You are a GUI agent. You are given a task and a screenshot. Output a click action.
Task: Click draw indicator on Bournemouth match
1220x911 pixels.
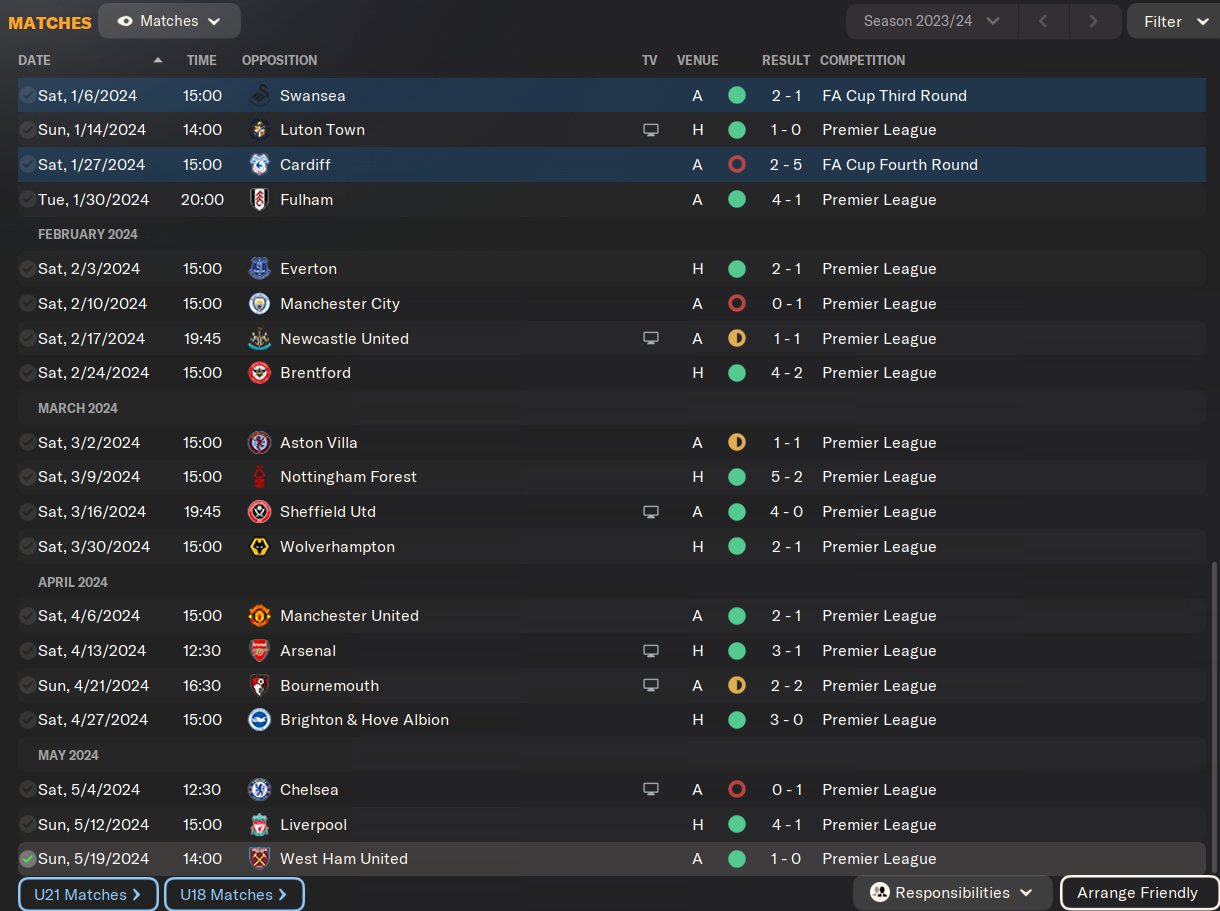coord(737,686)
